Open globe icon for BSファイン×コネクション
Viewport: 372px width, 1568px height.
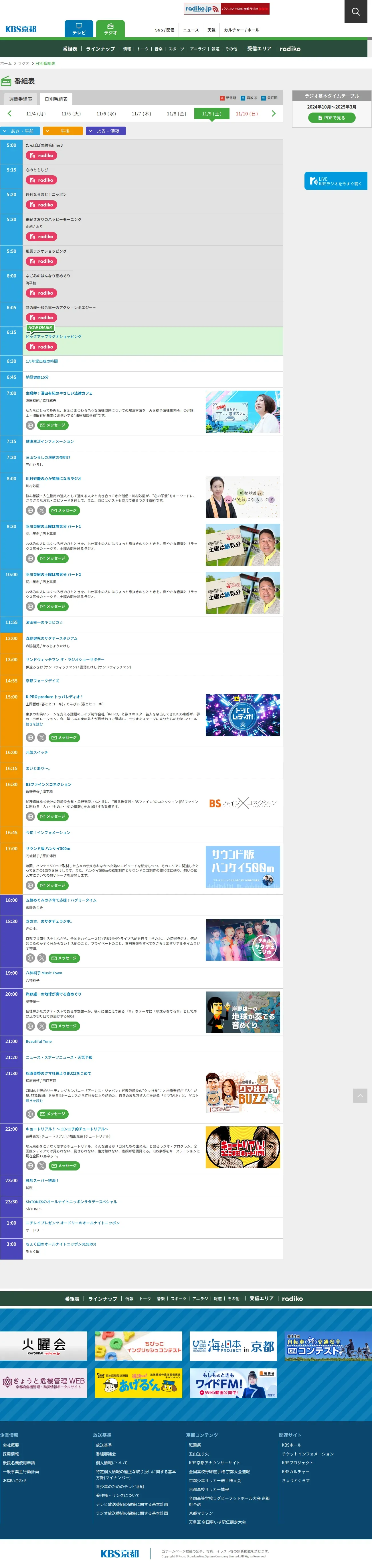point(30,817)
